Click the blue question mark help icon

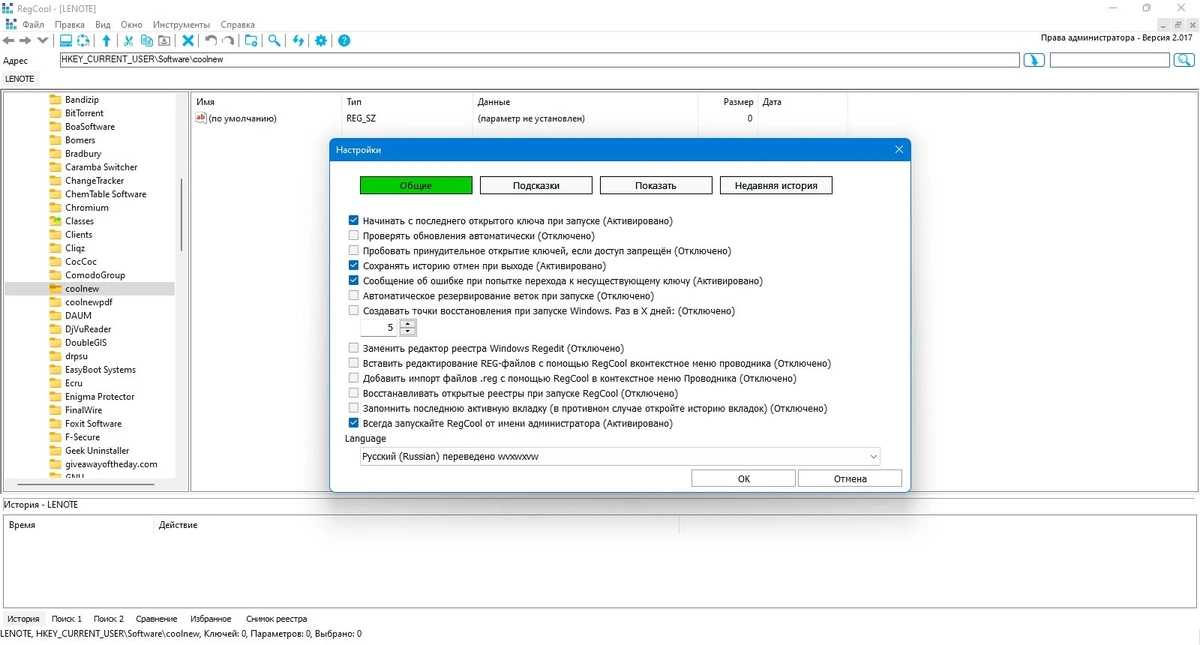pos(344,41)
